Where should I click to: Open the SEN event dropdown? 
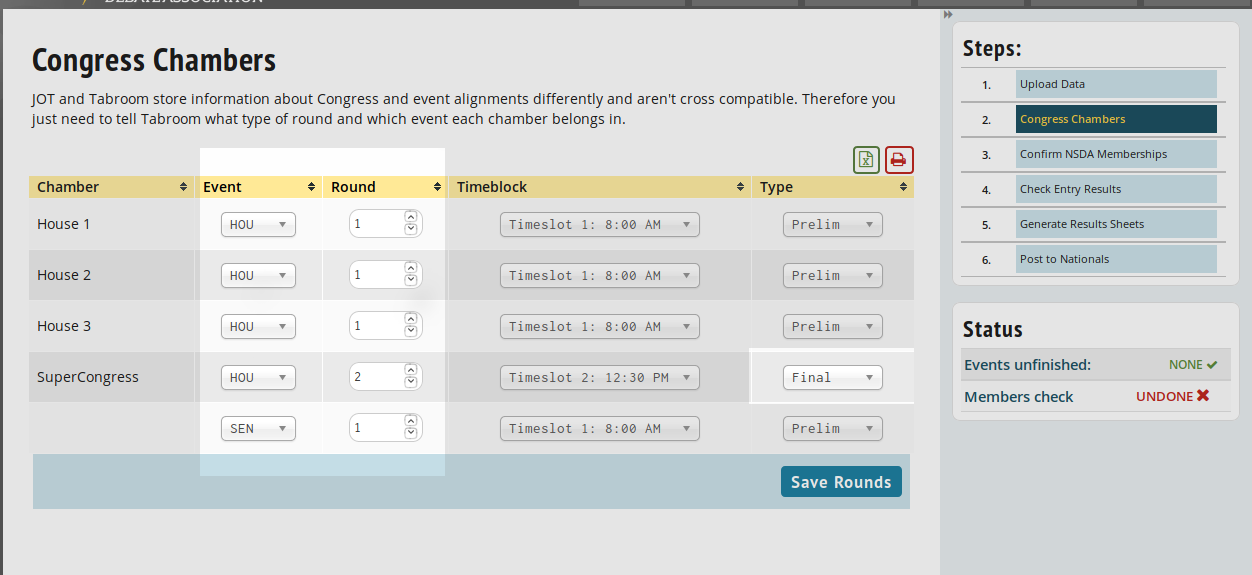[x=258, y=429]
